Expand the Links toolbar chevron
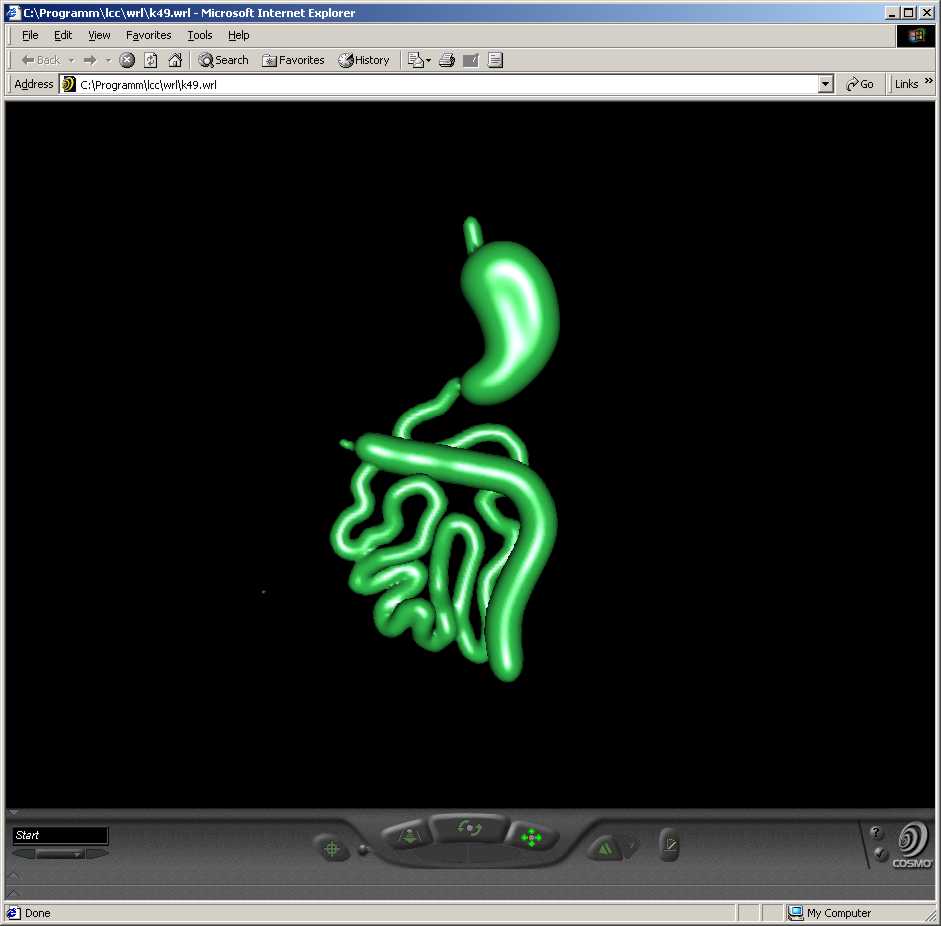This screenshot has width=941, height=926. tap(928, 81)
